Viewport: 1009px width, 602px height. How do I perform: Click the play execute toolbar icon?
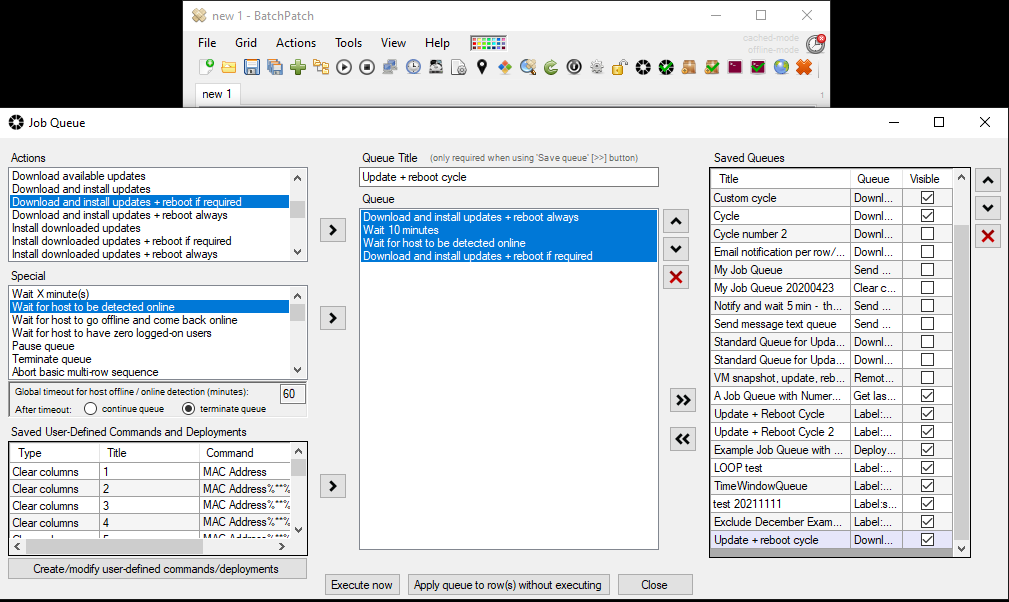point(344,67)
